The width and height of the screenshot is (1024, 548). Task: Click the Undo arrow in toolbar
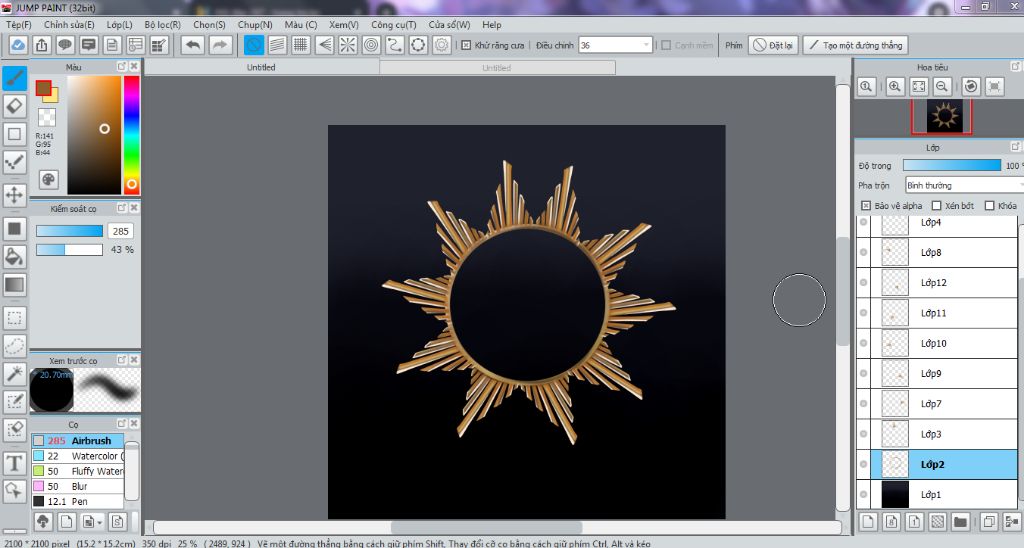(192, 45)
